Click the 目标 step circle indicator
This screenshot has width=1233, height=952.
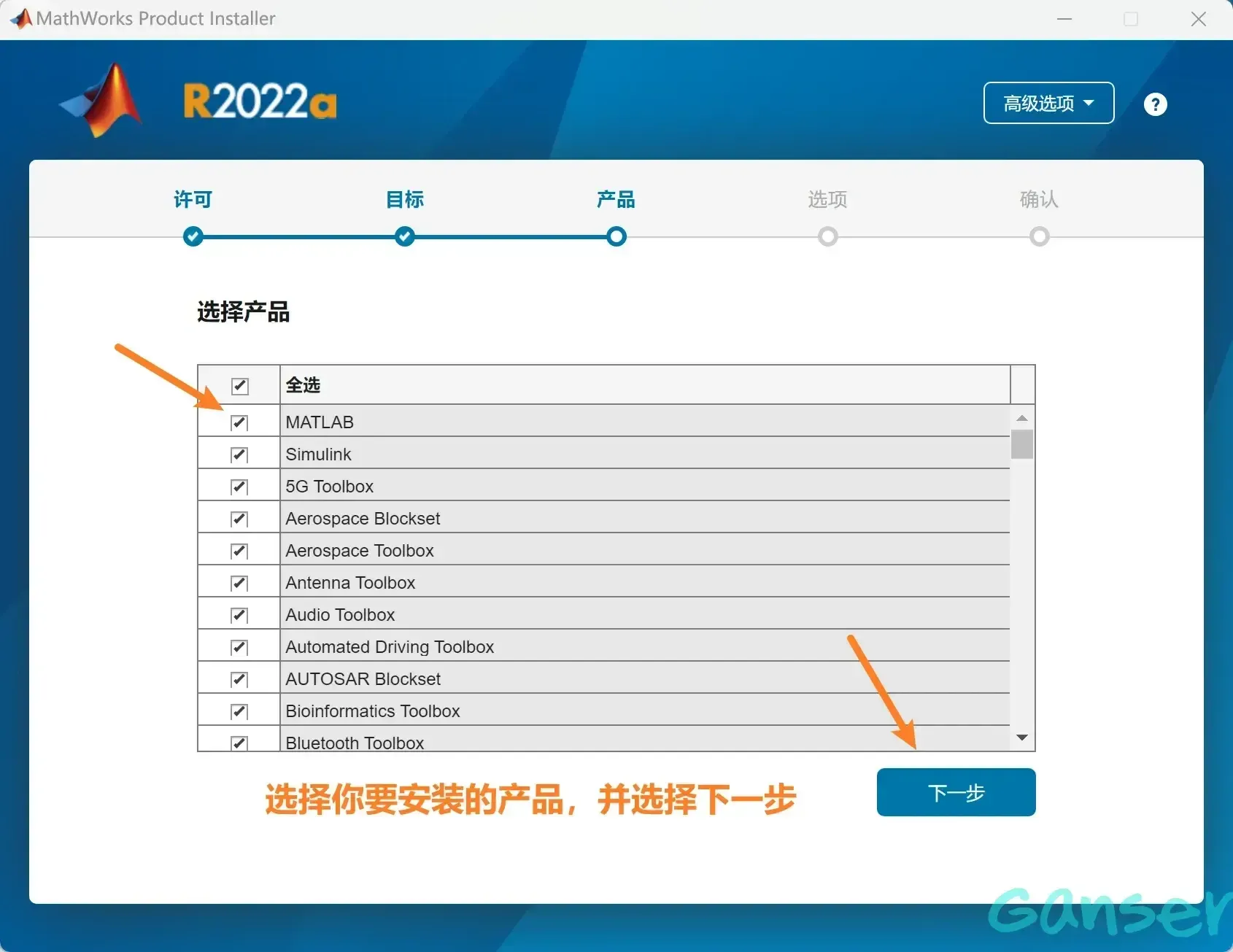pos(405,236)
